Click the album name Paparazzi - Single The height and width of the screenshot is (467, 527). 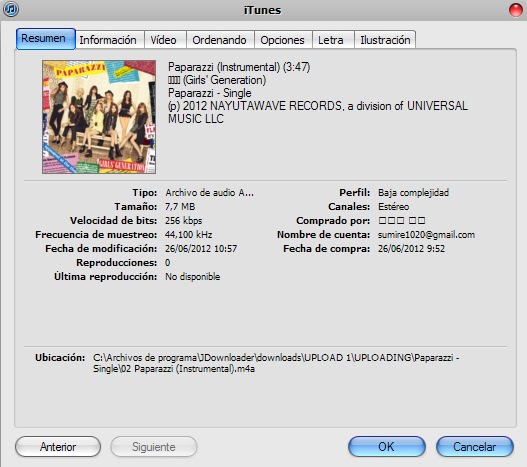pyautogui.click(x=209, y=93)
